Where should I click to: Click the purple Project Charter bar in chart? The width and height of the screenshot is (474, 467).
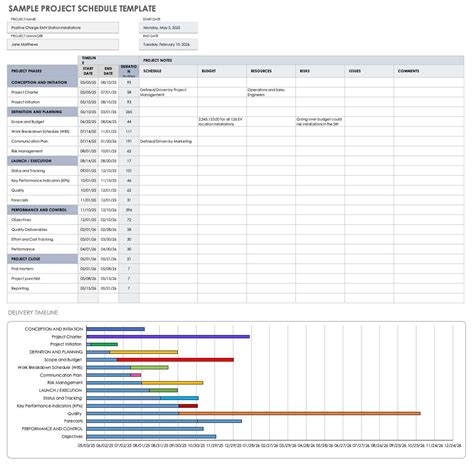[x=168, y=337]
